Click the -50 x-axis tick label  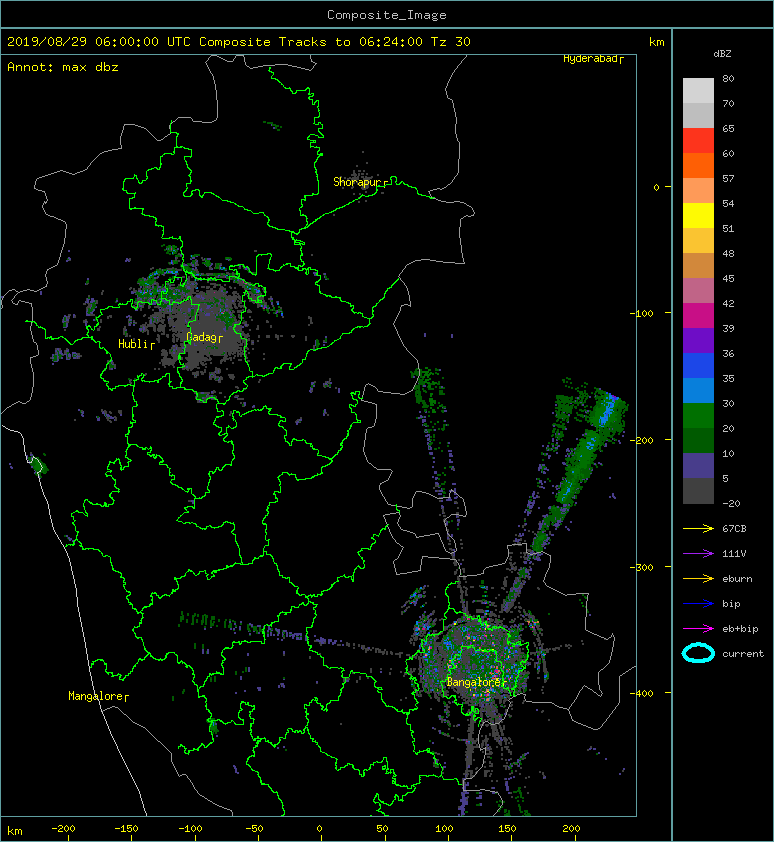pyautogui.click(x=254, y=829)
